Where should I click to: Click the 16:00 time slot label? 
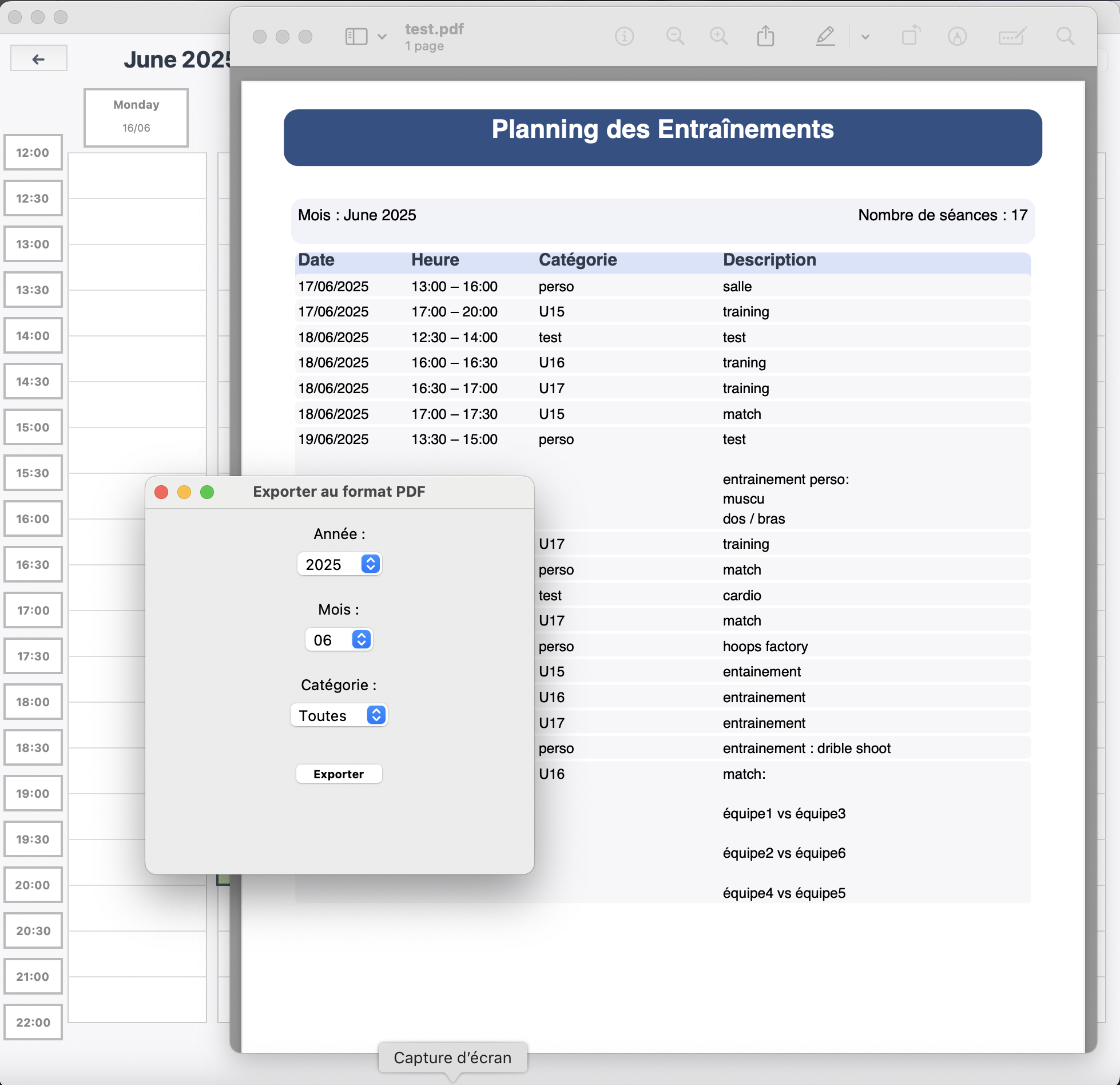pyautogui.click(x=33, y=518)
